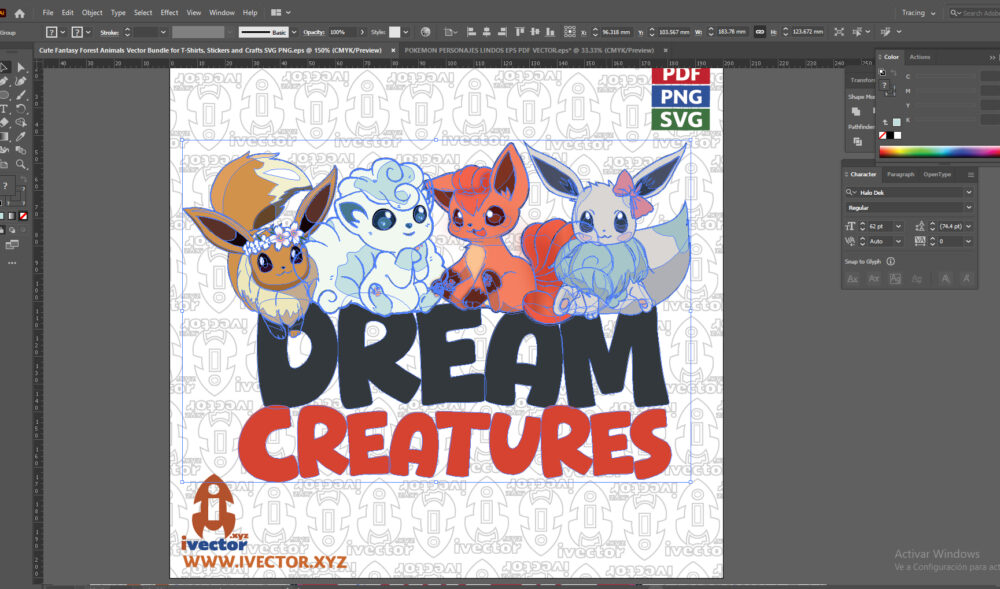The width and height of the screenshot is (1000, 589).
Task: Click the Recolor Artwork globe icon
Action: (x=425, y=32)
